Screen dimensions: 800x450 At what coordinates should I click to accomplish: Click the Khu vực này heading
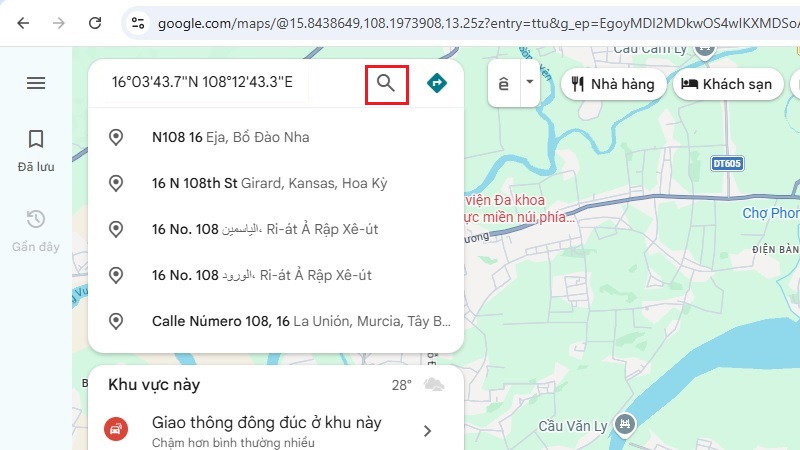pyautogui.click(x=154, y=385)
